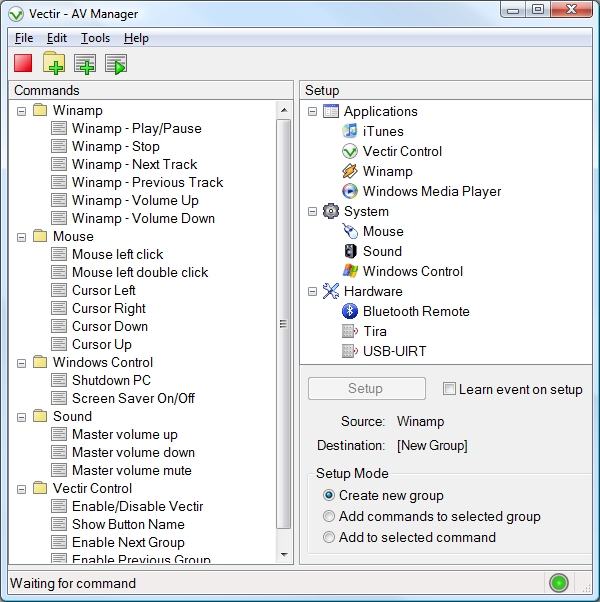Select Enable/Disable Vectir command
The width and height of the screenshot is (600, 602).
tap(137, 506)
